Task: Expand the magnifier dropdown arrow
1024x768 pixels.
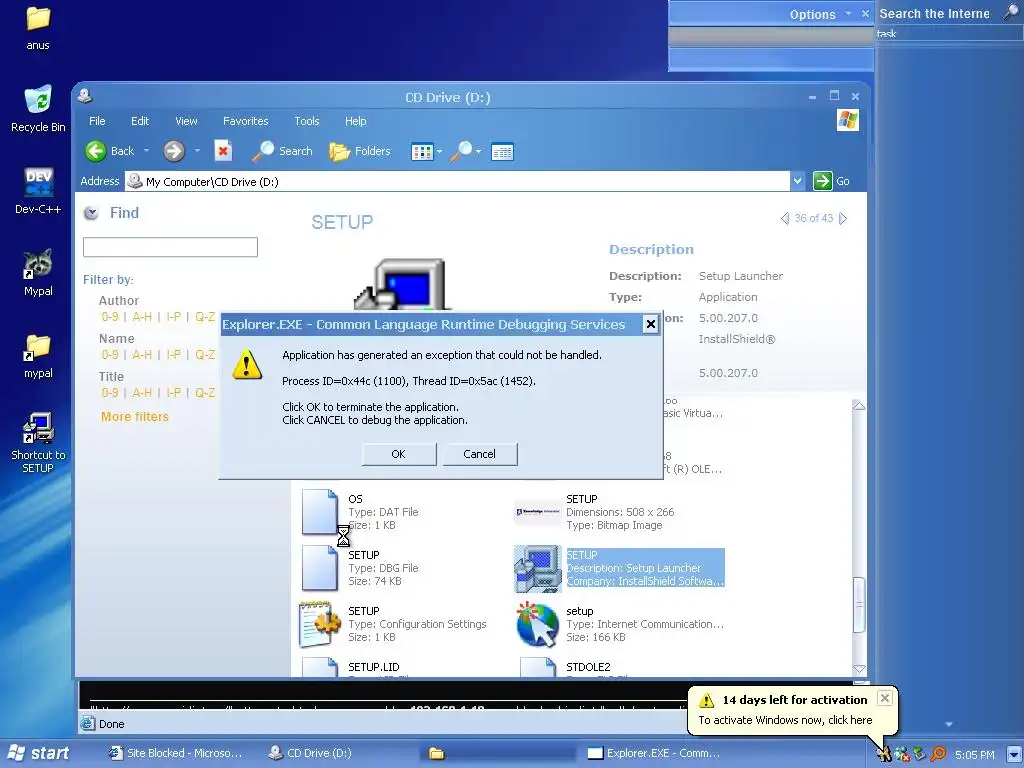Action: 479,152
